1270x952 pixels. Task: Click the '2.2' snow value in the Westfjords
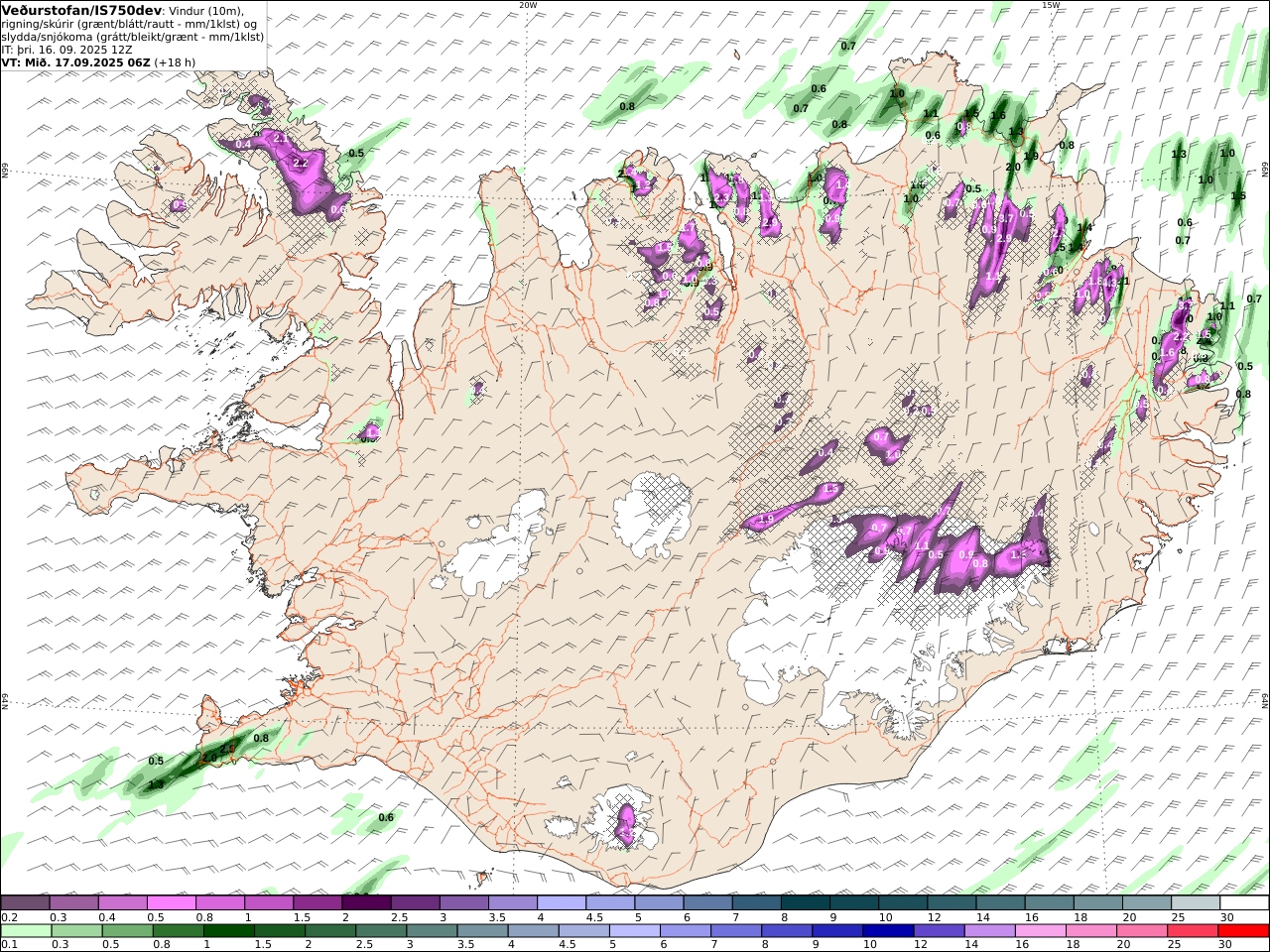click(x=303, y=162)
